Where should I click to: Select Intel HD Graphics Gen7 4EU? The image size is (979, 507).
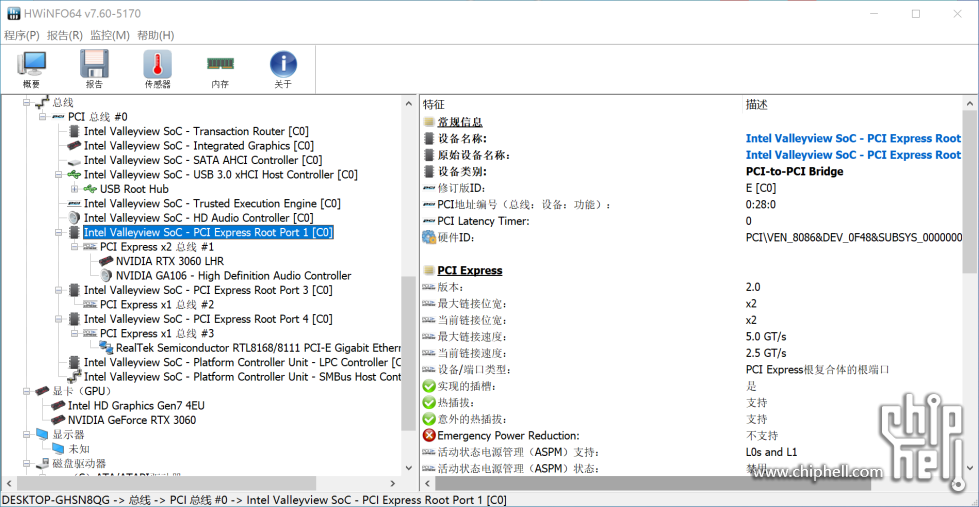click(136, 406)
